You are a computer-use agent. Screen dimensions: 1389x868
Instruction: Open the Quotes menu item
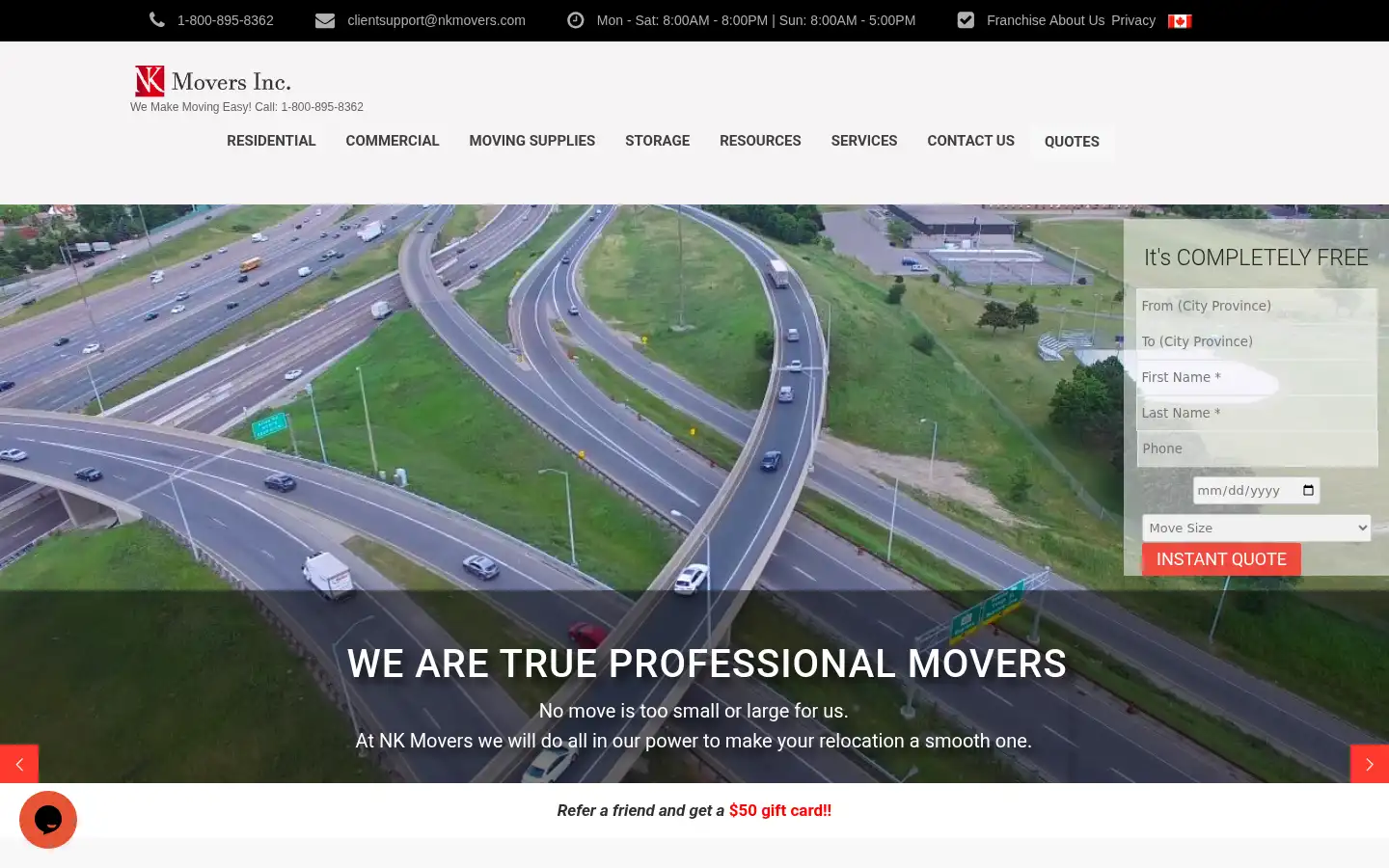point(1072,142)
